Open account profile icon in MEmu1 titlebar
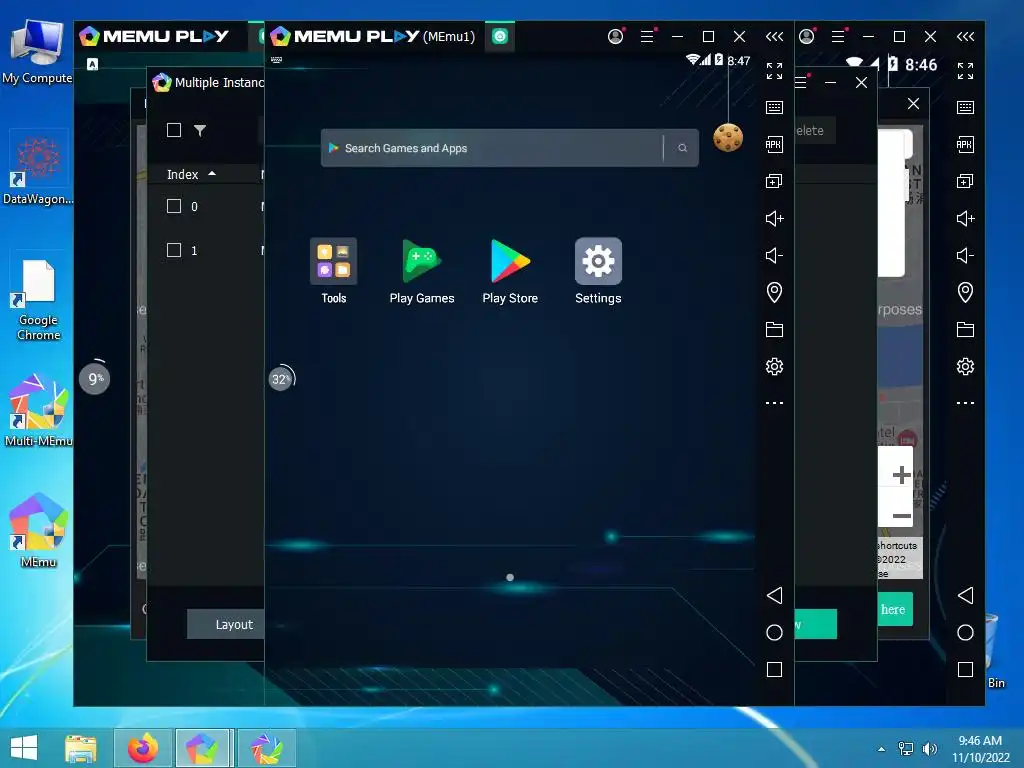 (x=615, y=37)
